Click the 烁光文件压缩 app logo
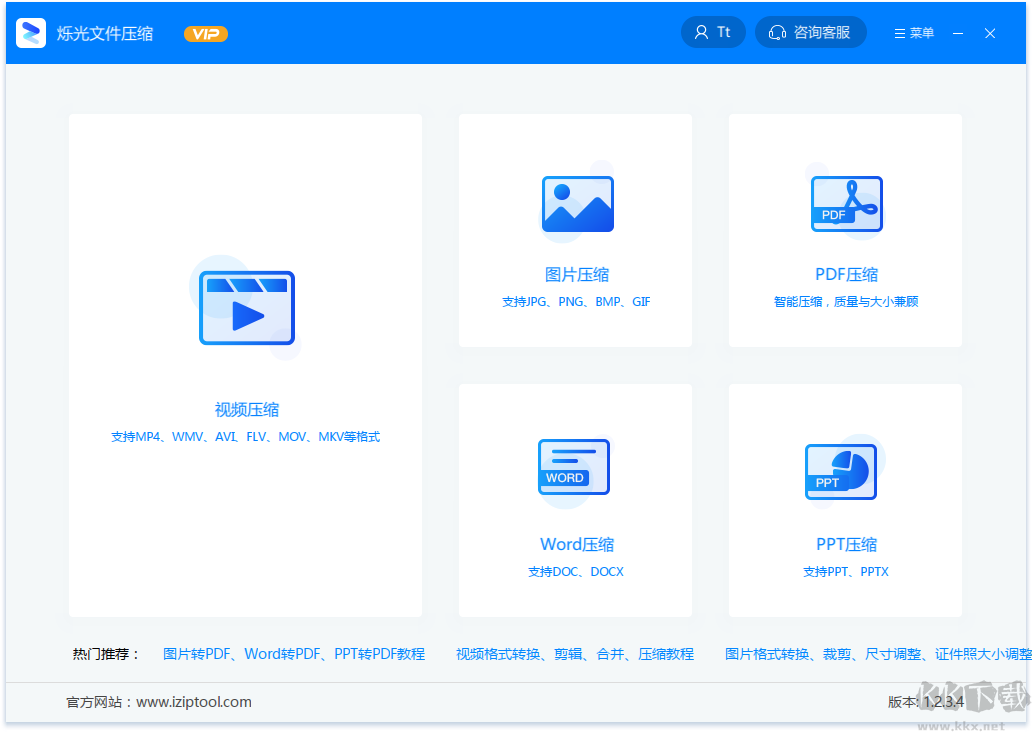 click(x=30, y=31)
